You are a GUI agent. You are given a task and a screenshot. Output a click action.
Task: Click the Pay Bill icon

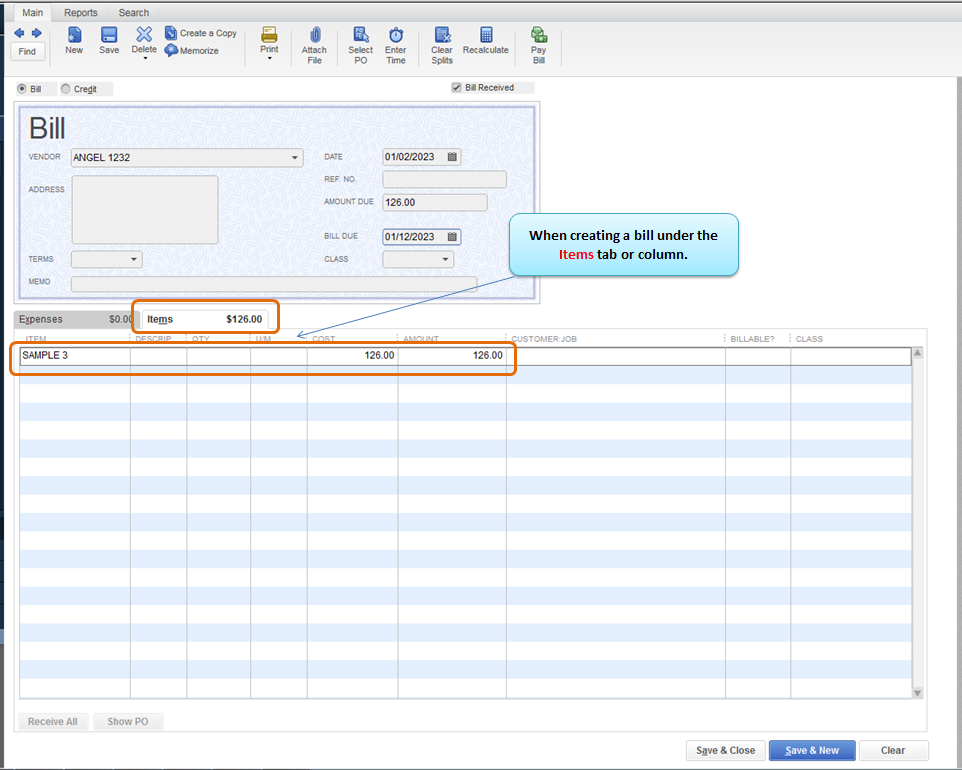tap(538, 36)
